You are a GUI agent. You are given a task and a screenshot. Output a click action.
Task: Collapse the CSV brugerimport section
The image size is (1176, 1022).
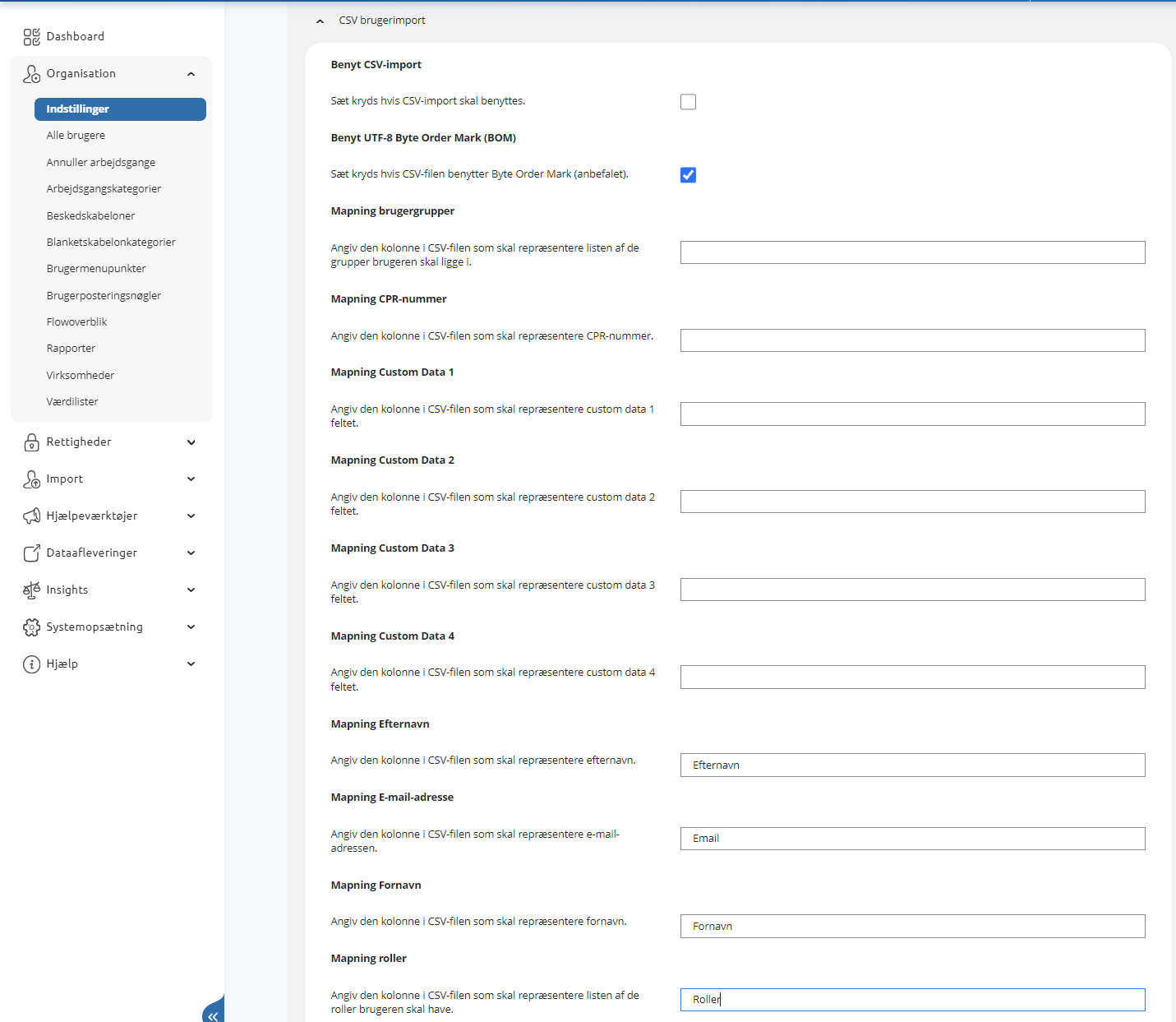point(320,21)
